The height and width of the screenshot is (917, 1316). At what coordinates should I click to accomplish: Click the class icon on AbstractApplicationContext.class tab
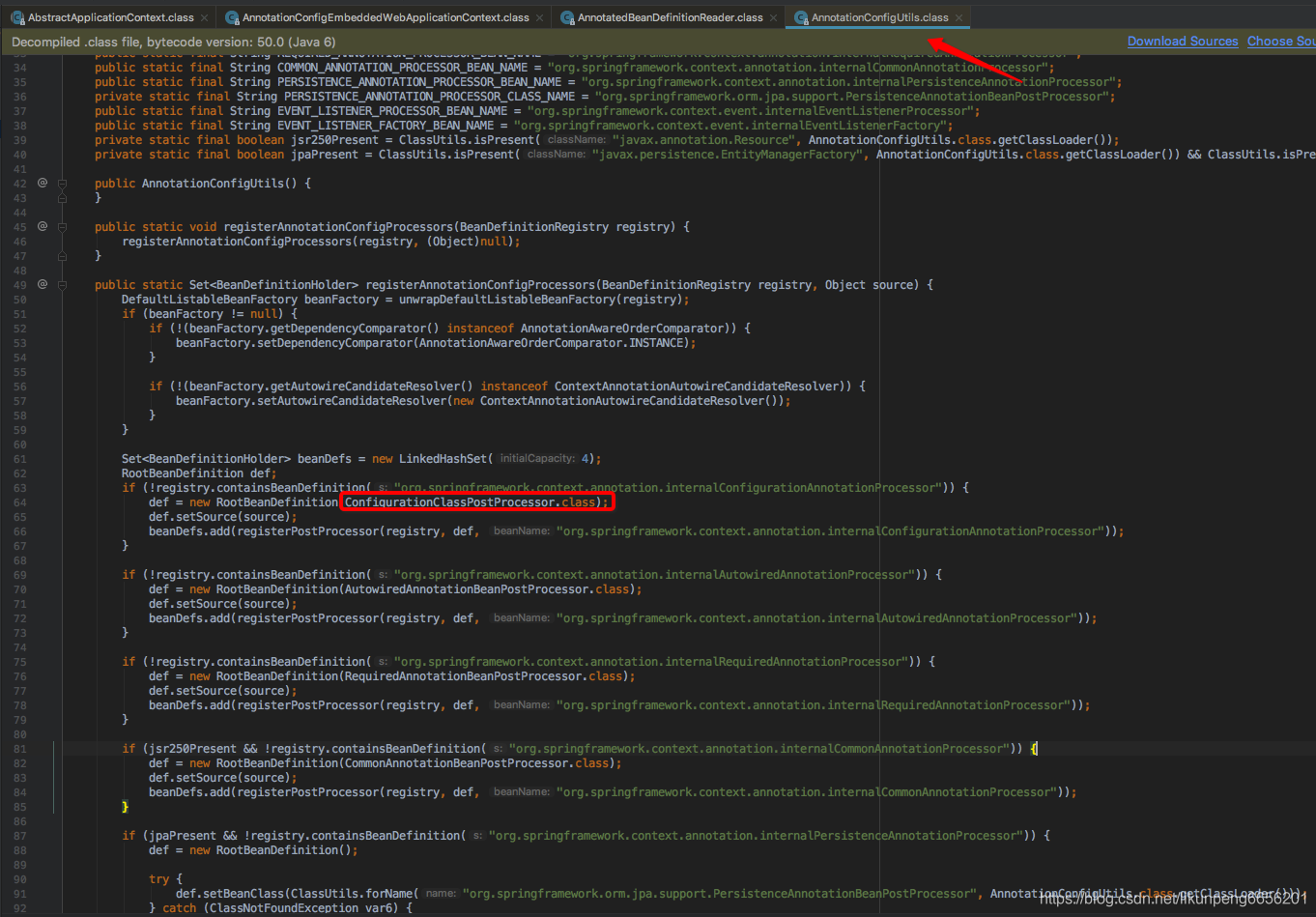tap(17, 17)
